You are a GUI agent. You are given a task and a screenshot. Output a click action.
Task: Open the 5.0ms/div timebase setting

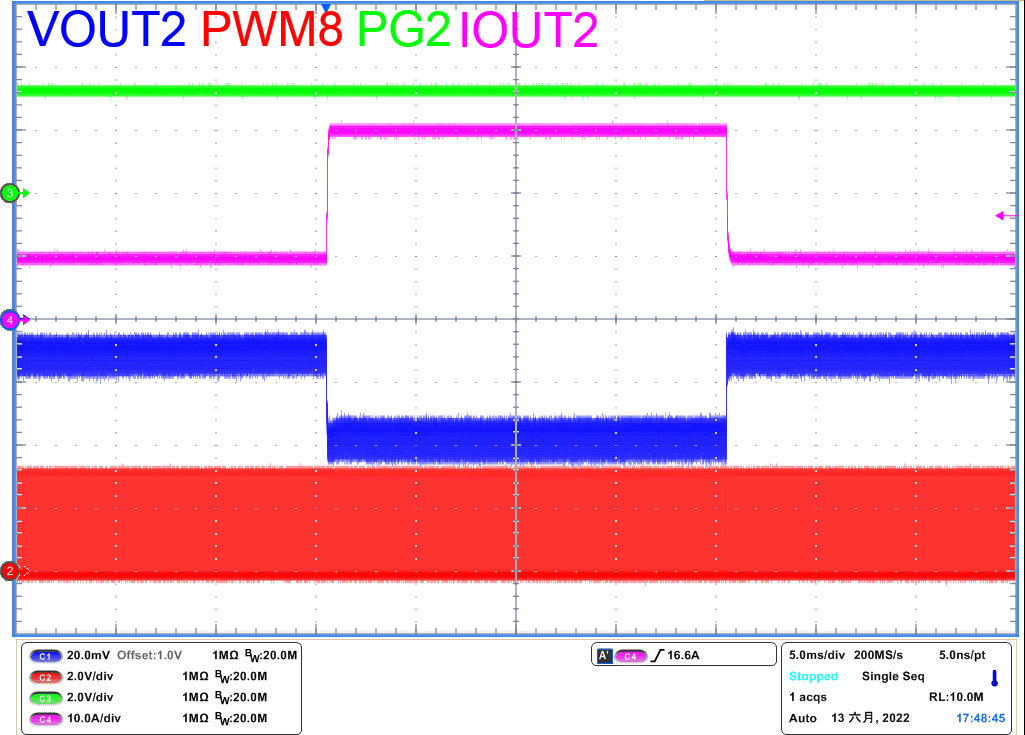(x=814, y=655)
